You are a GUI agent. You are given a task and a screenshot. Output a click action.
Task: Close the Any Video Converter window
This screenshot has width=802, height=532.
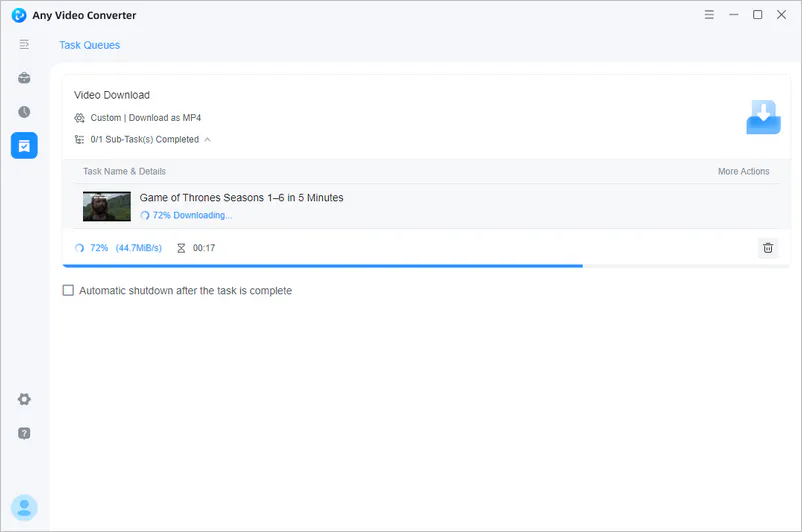pos(782,15)
